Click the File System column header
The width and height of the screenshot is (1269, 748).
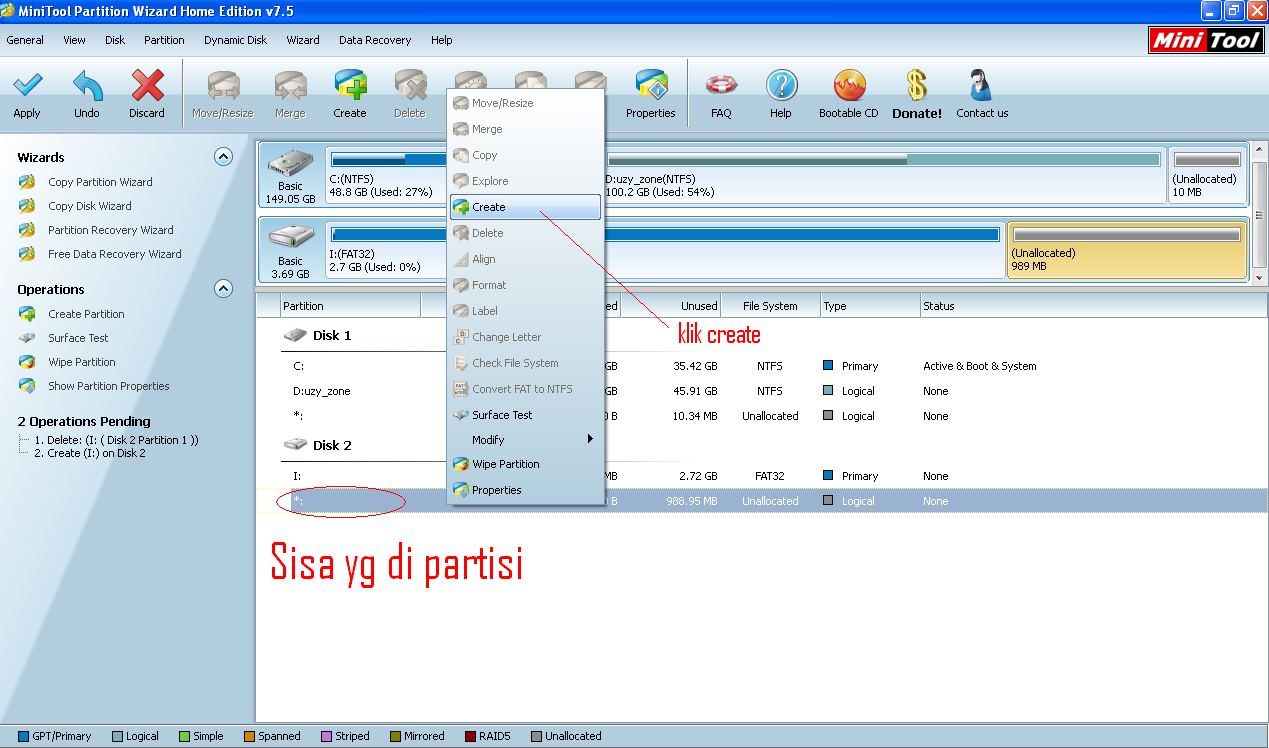770,306
